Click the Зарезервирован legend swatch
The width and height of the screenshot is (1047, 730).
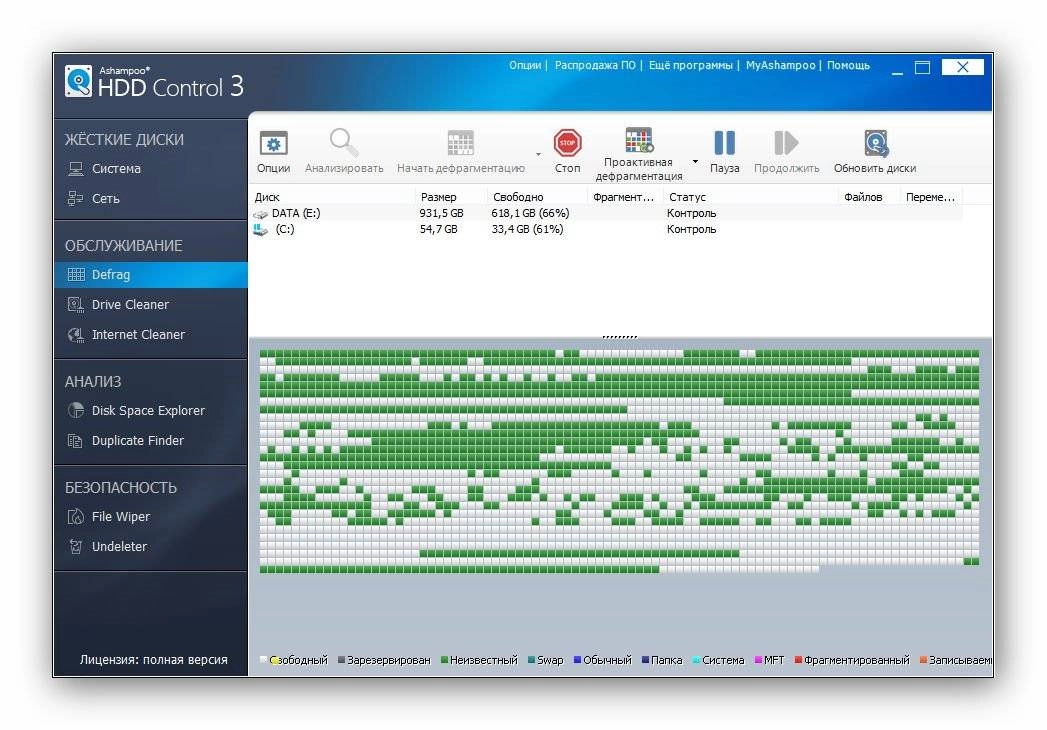coord(341,660)
